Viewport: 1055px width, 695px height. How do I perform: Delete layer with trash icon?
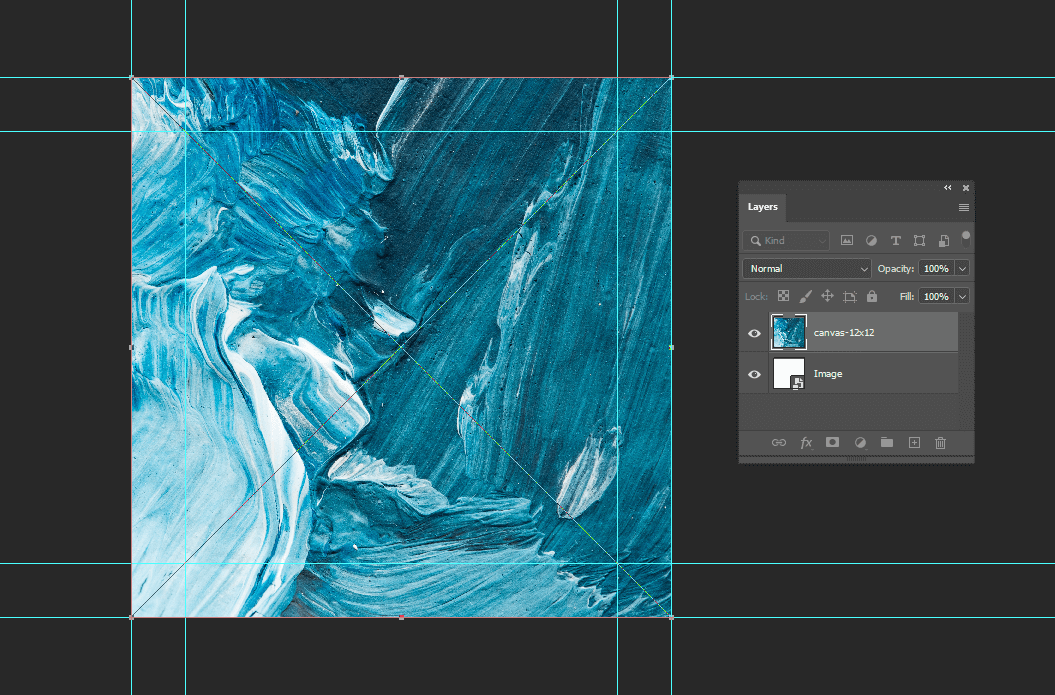pos(941,442)
